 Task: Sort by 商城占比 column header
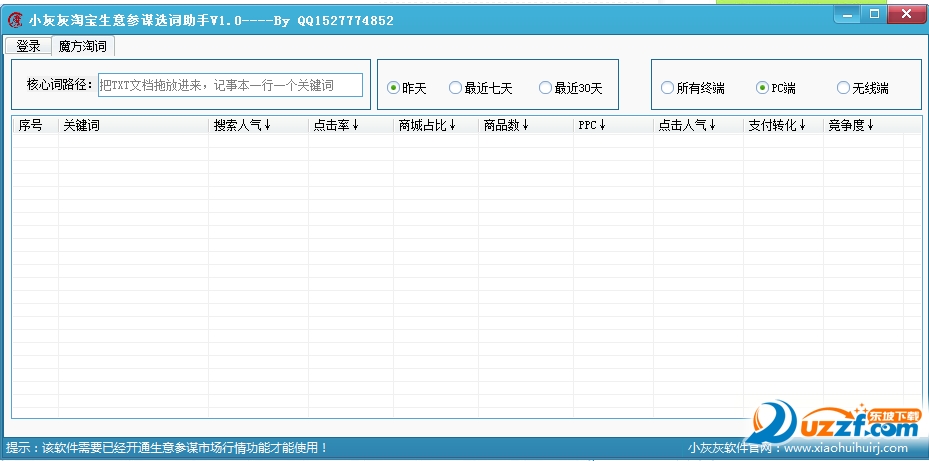tap(436, 125)
